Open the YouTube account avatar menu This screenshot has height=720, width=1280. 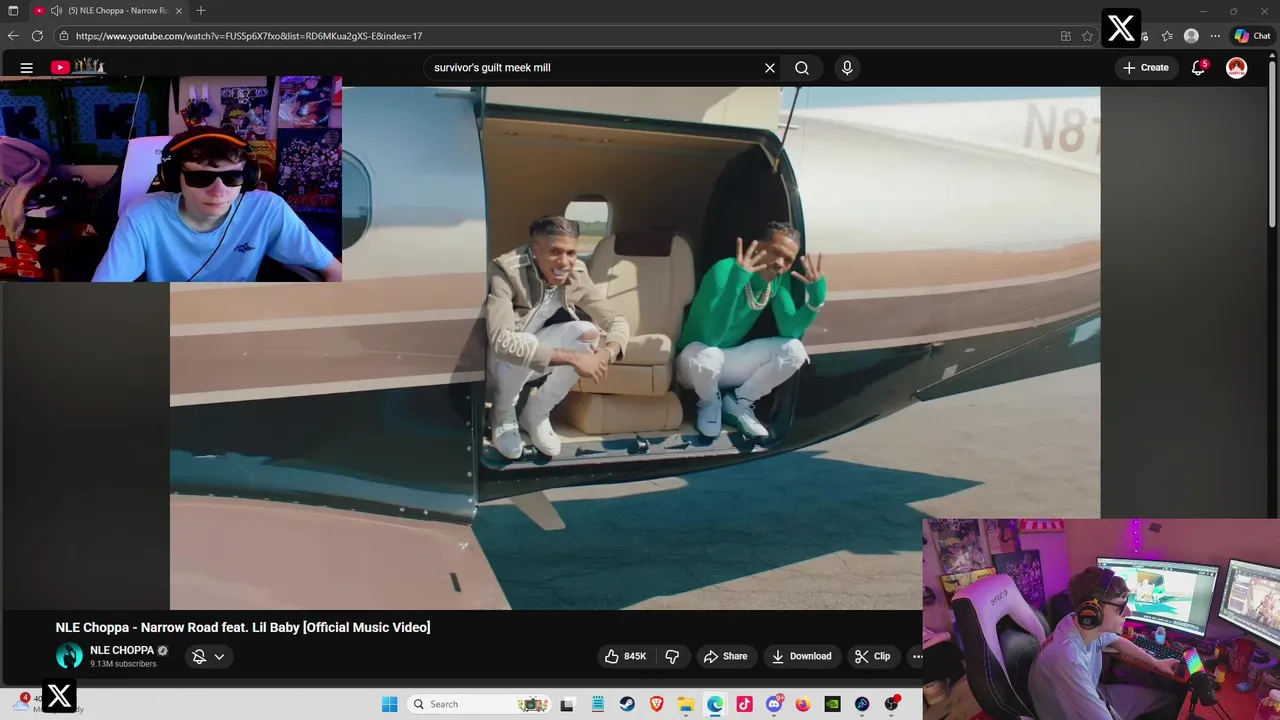1237,68
